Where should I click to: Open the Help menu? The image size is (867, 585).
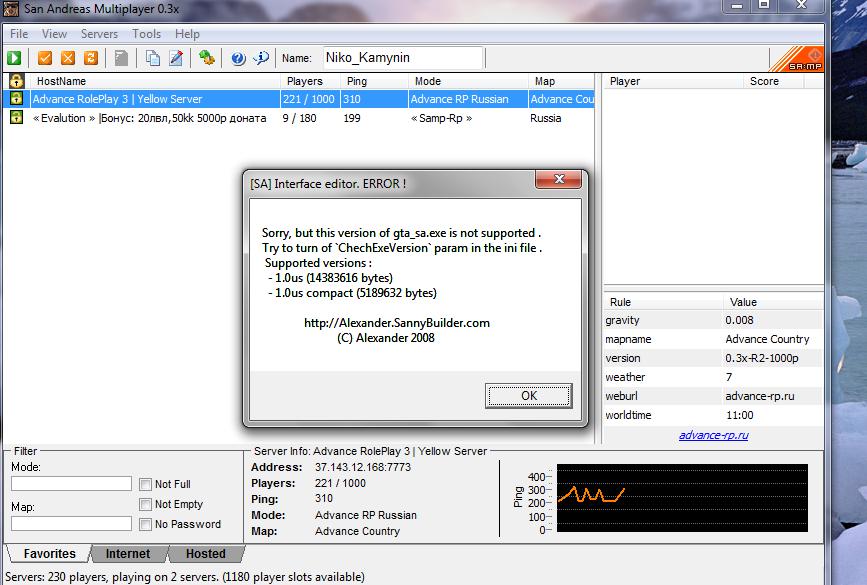point(187,34)
